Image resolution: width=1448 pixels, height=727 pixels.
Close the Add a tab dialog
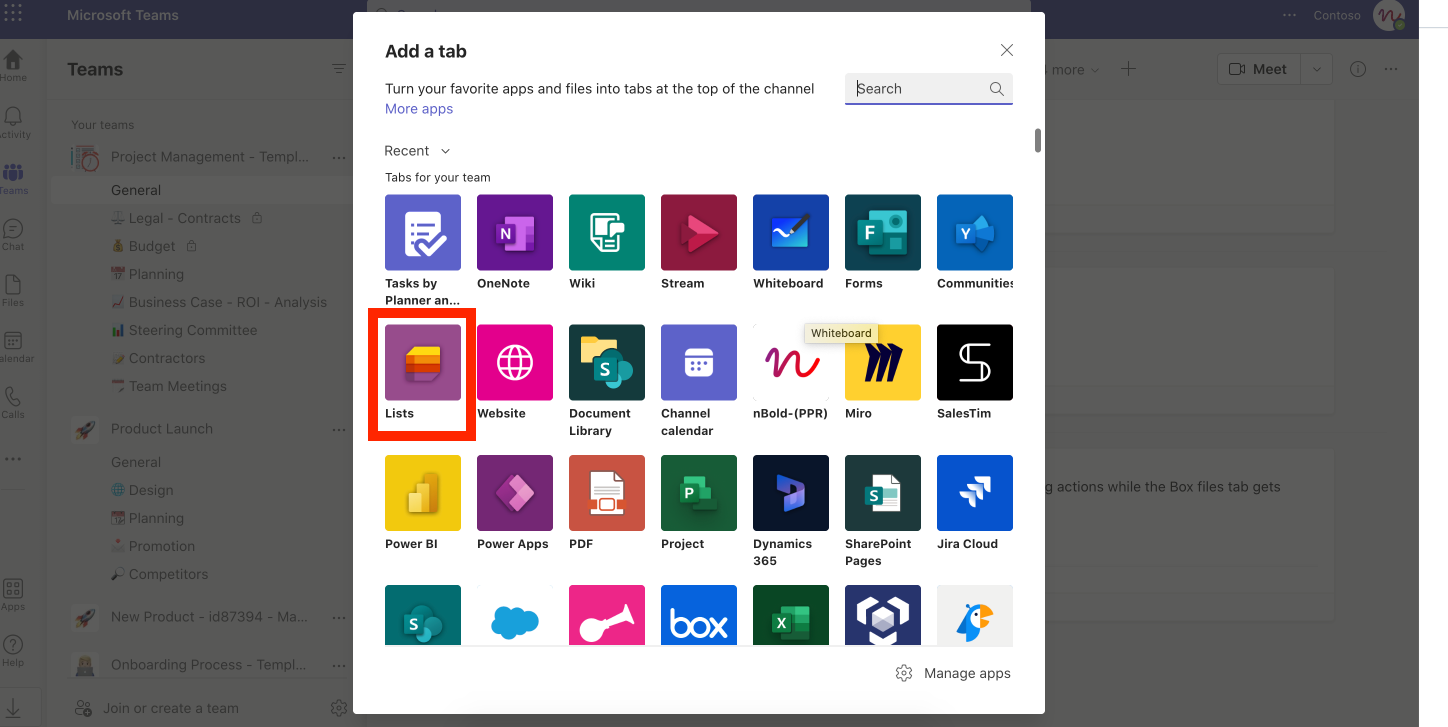click(1007, 51)
